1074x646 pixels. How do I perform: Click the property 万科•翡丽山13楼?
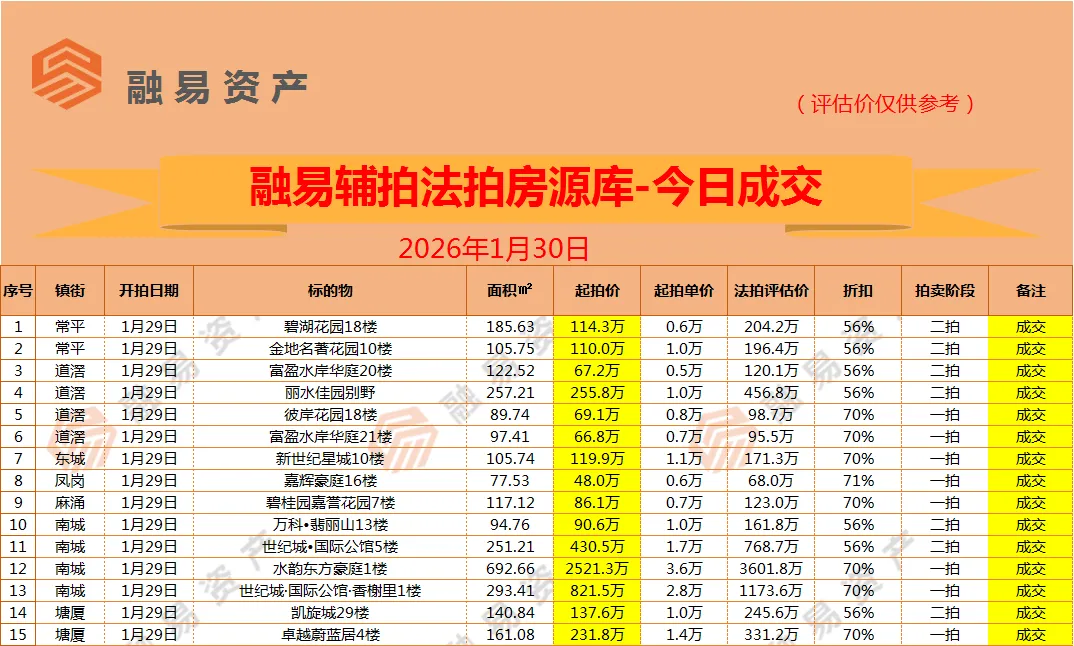tap(331, 525)
